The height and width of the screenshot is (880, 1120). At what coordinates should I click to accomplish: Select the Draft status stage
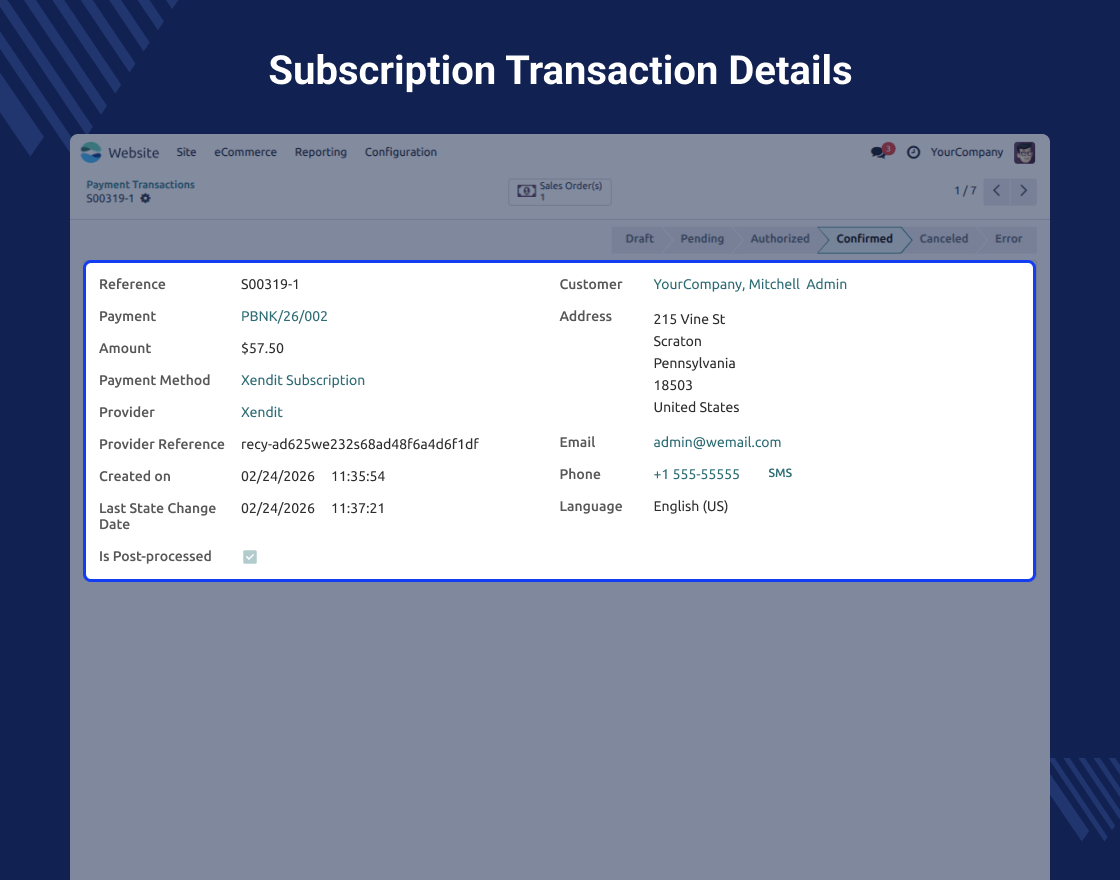coord(639,239)
